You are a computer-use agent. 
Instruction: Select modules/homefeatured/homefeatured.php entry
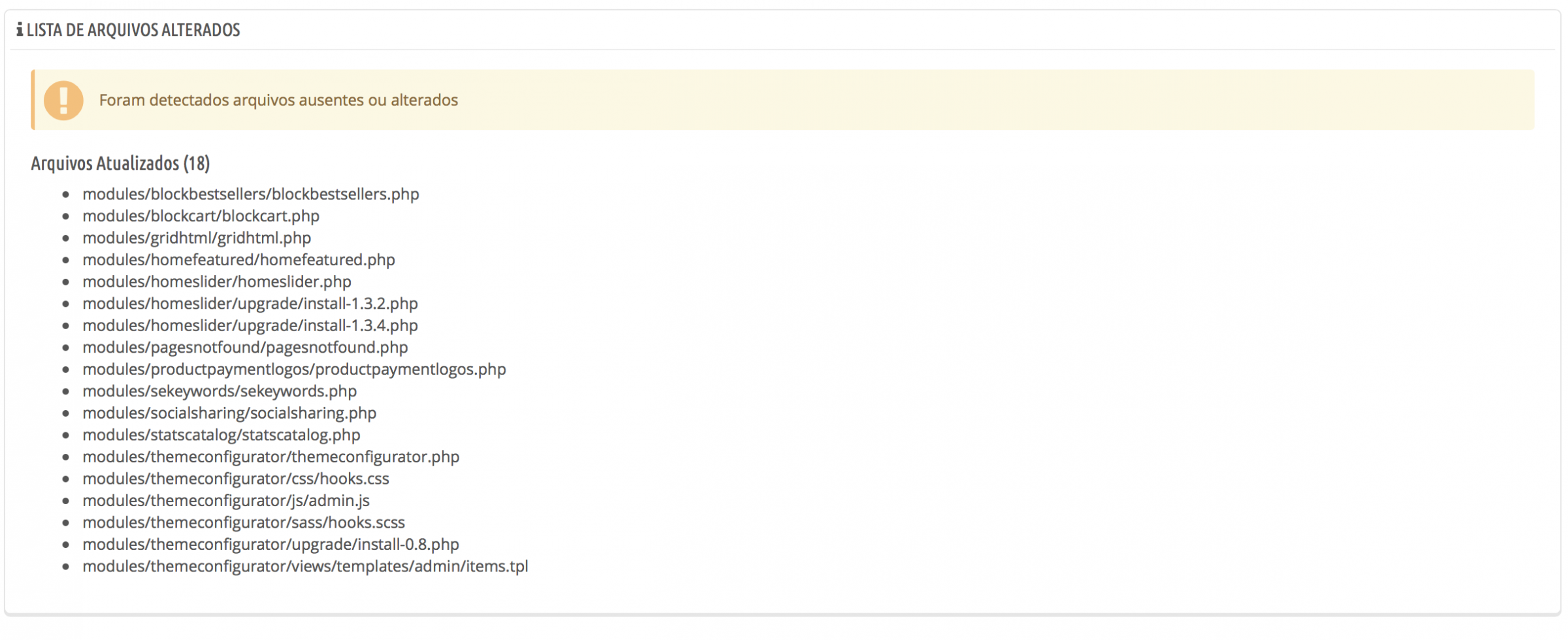pos(239,260)
